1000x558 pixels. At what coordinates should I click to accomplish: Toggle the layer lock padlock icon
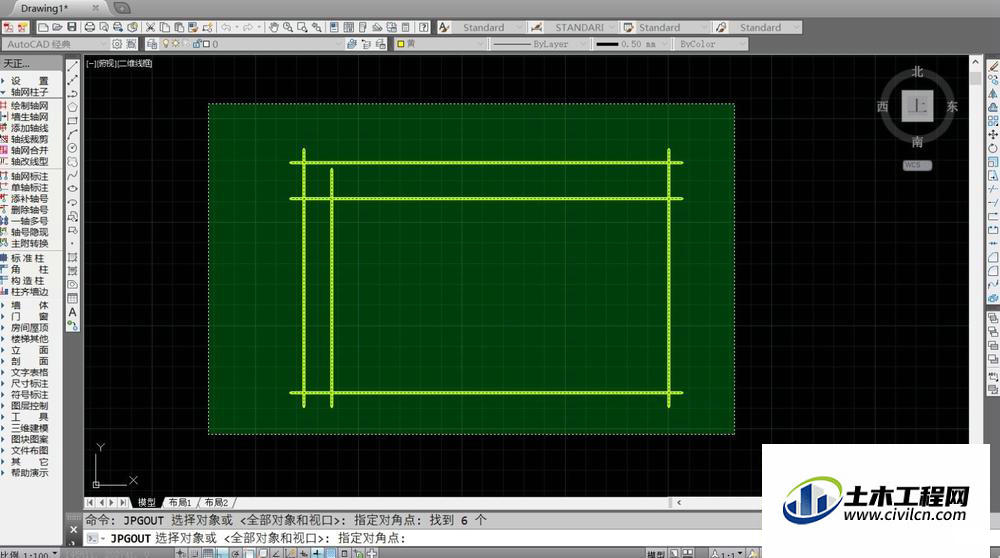tap(196, 44)
